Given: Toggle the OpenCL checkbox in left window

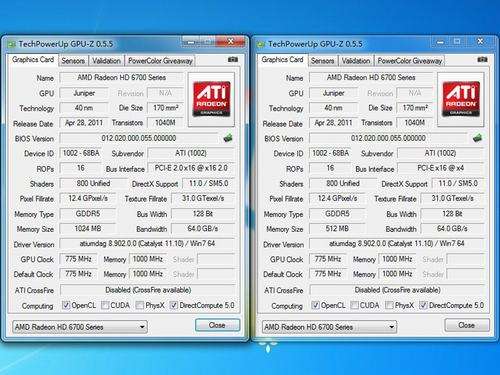Looking at the screenshot, I should coord(66,305).
